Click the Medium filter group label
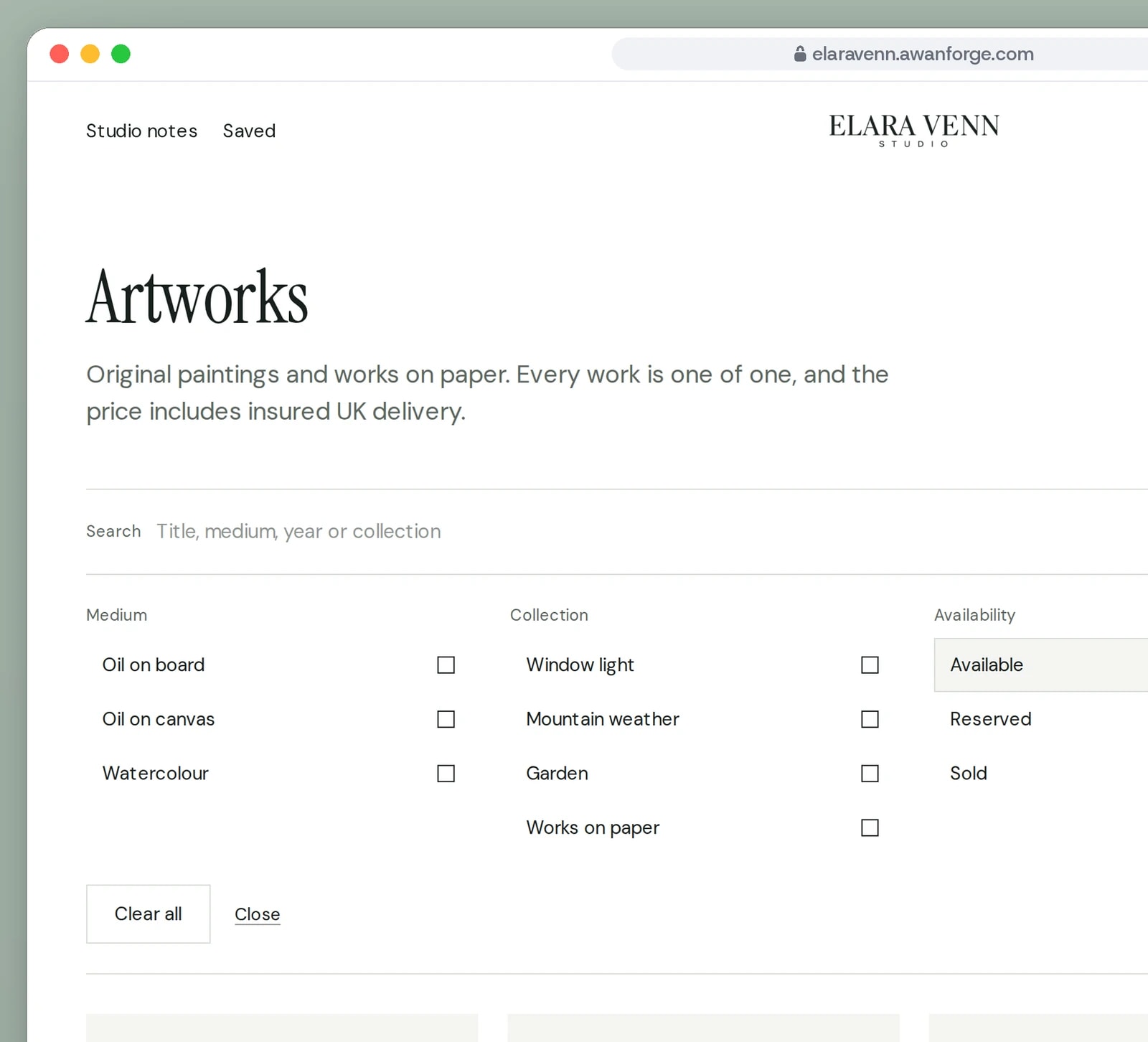The height and width of the screenshot is (1042, 1148). coord(116,615)
